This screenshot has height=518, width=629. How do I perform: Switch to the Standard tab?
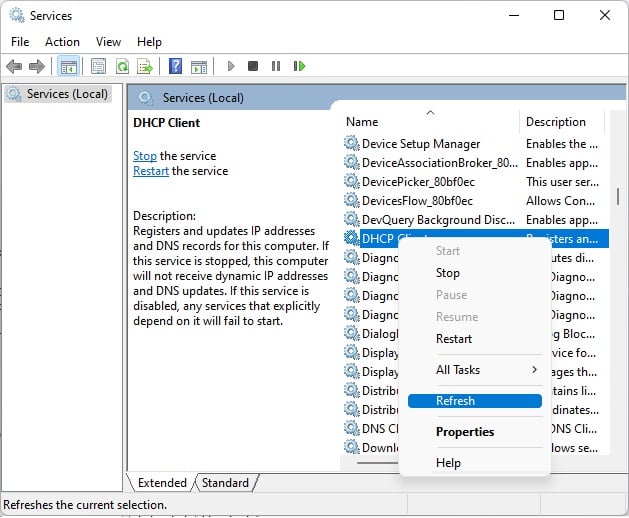point(225,483)
